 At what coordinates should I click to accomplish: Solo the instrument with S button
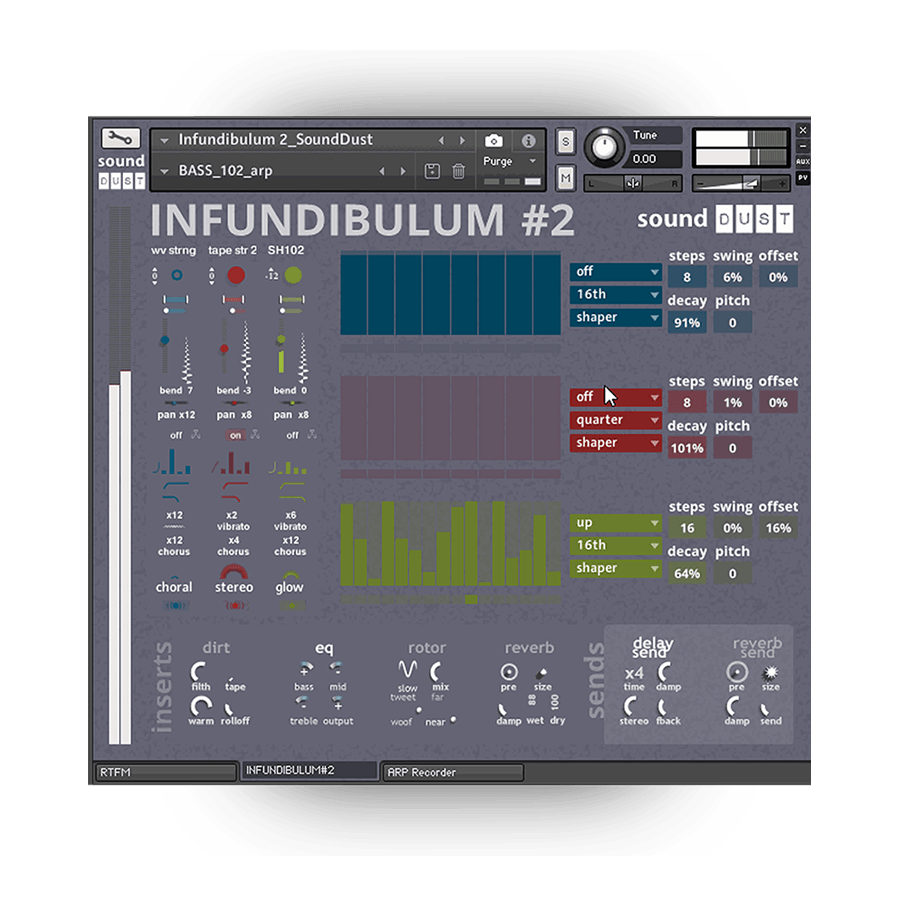click(x=565, y=141)
